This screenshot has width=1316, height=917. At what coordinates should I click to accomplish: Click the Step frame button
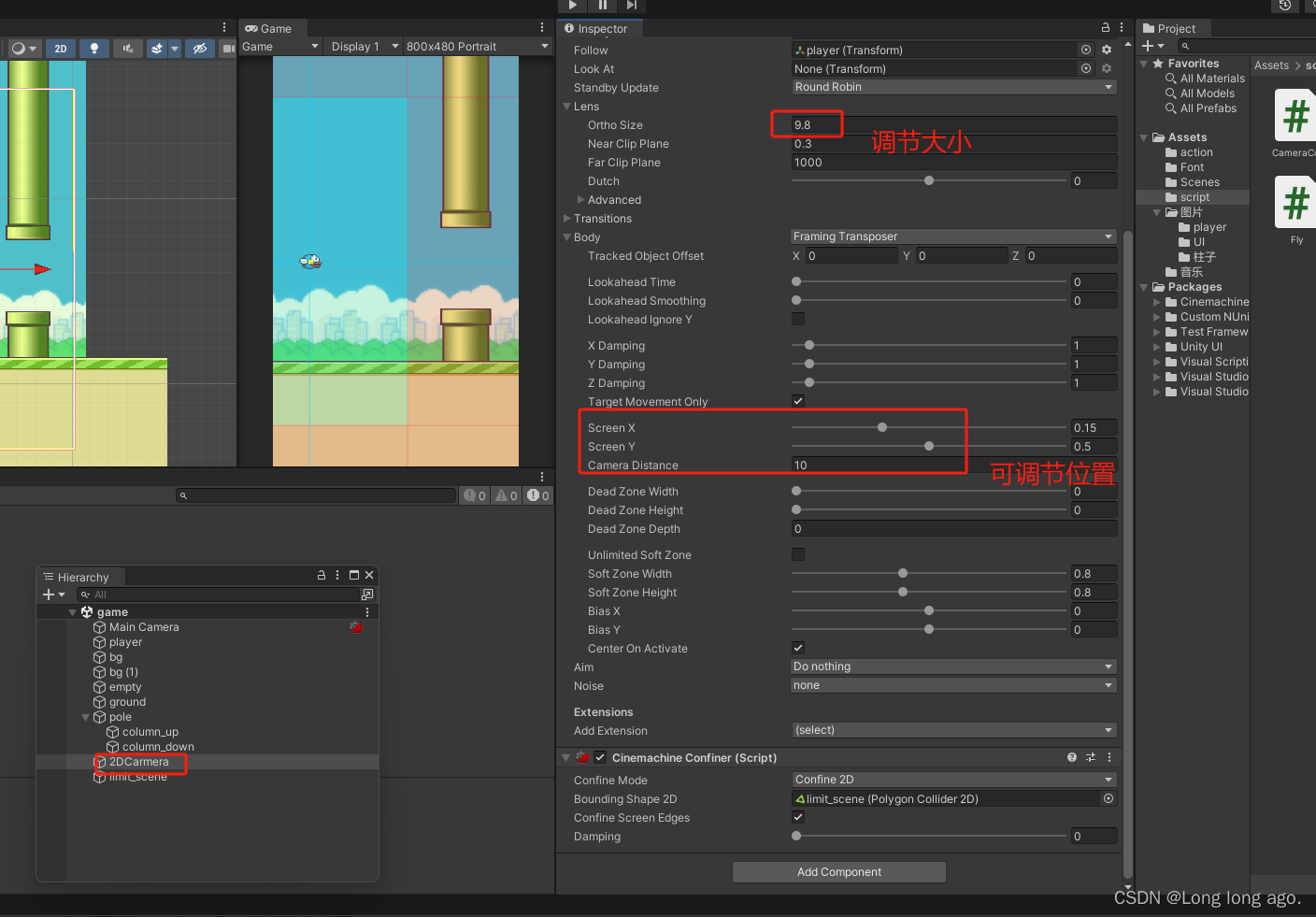632,5
